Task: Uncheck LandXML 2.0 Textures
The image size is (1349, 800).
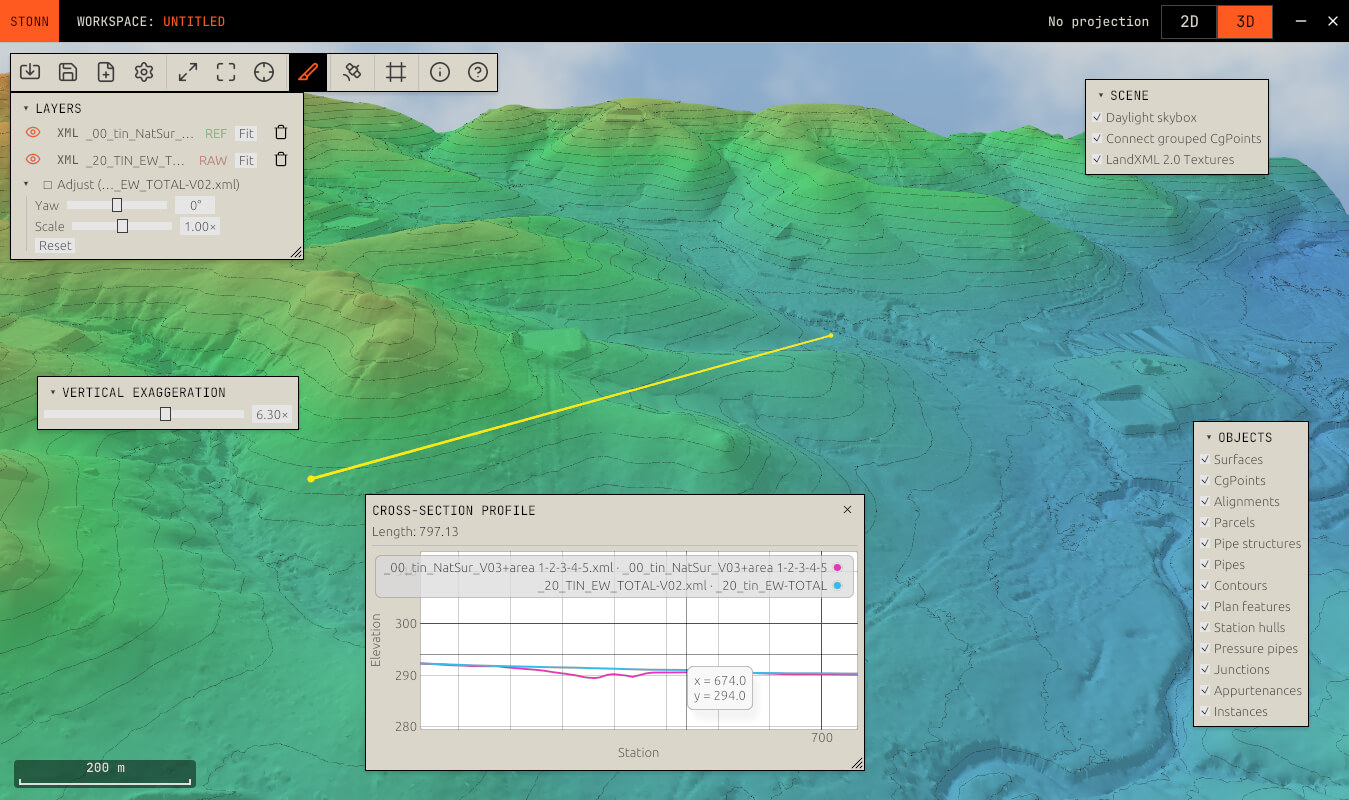Action: pos(1097,160)
